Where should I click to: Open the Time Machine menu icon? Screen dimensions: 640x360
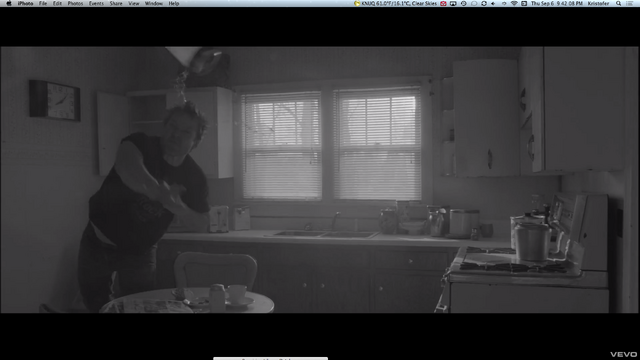464,3
